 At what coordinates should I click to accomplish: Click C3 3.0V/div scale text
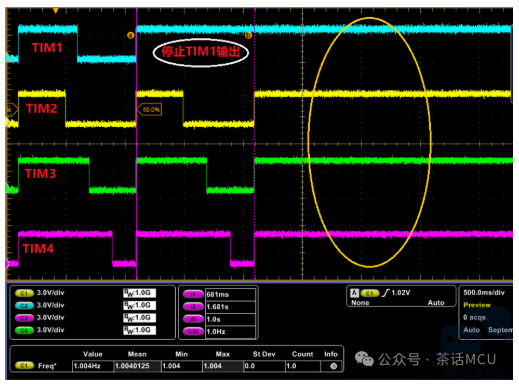click(50, 318)
